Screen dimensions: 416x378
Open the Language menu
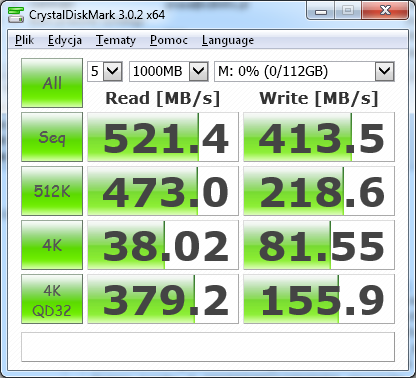228,40
